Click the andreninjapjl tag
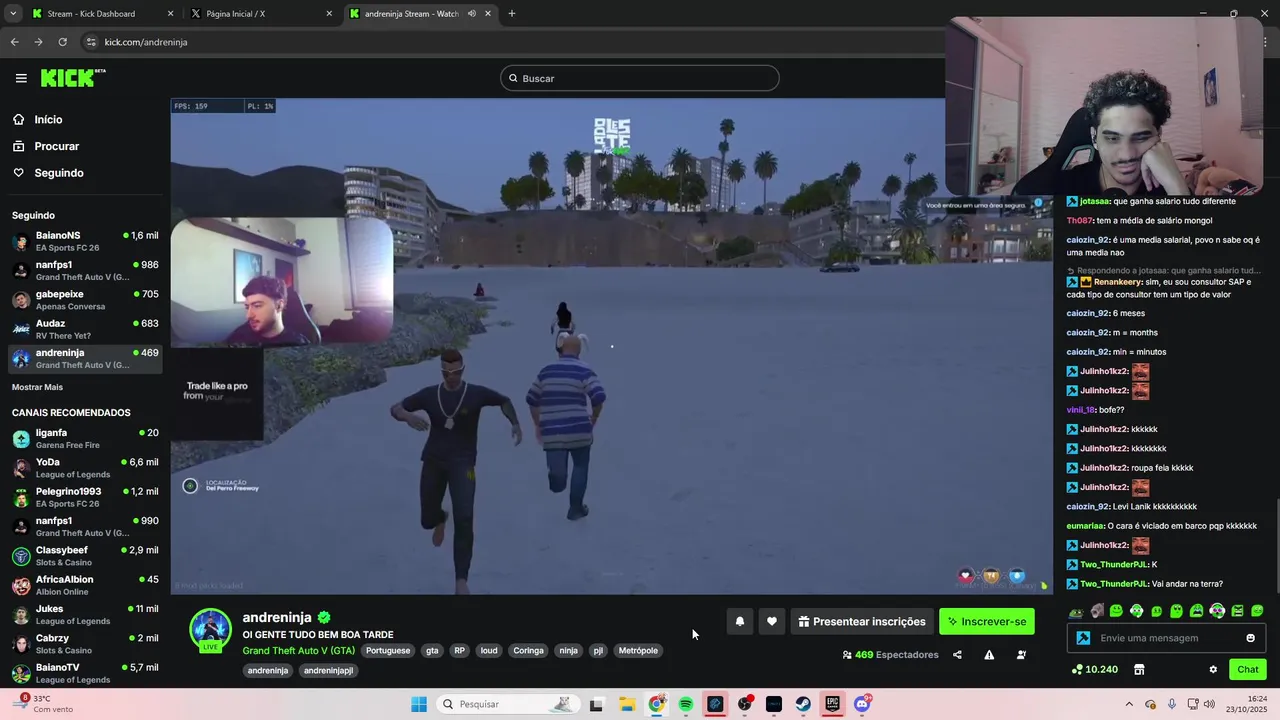1280x720 pixels. (x=328, y=671)
